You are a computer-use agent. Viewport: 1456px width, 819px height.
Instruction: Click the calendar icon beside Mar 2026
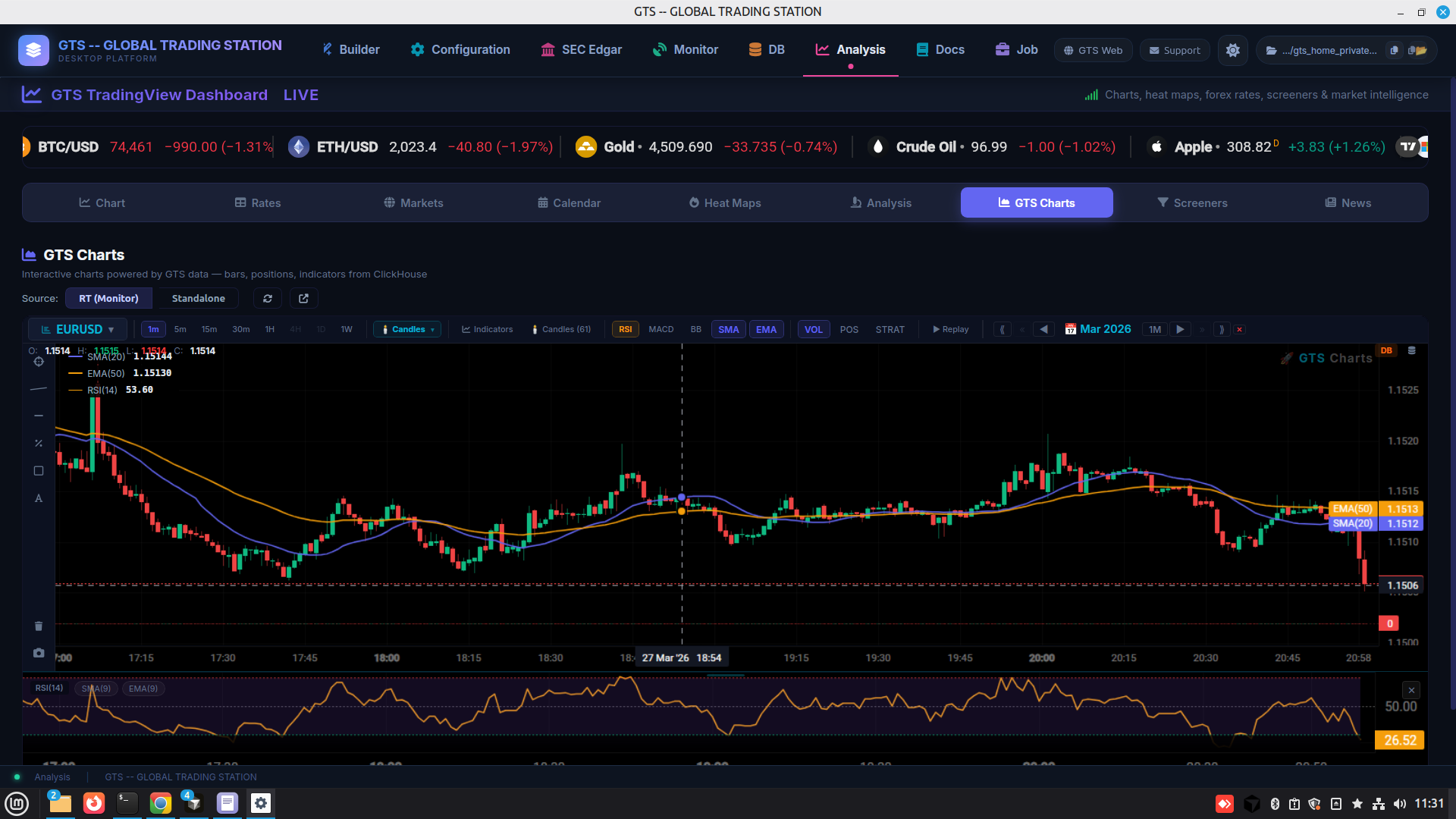pyautogui.click(x=1071, y=329)
